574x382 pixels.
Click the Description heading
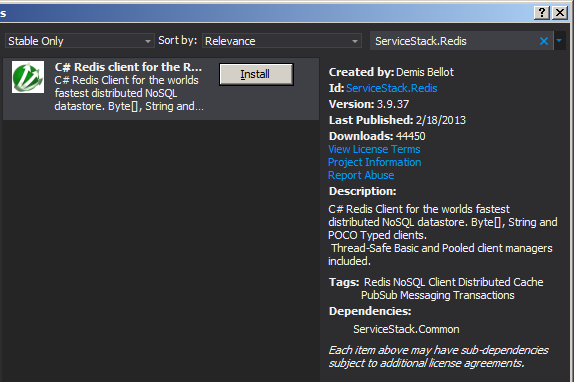[362, 191]
